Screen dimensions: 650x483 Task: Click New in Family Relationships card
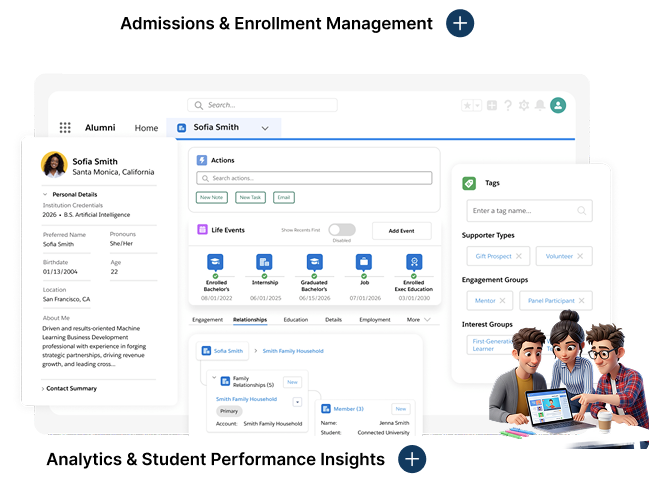(292, 382)
